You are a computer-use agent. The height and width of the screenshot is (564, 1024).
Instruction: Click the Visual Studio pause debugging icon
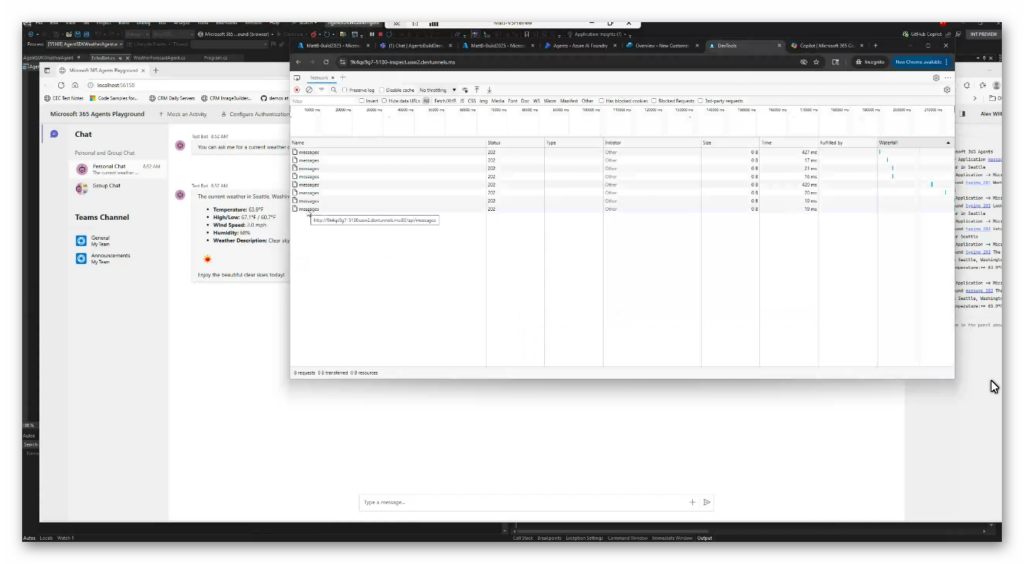[372, 34]
